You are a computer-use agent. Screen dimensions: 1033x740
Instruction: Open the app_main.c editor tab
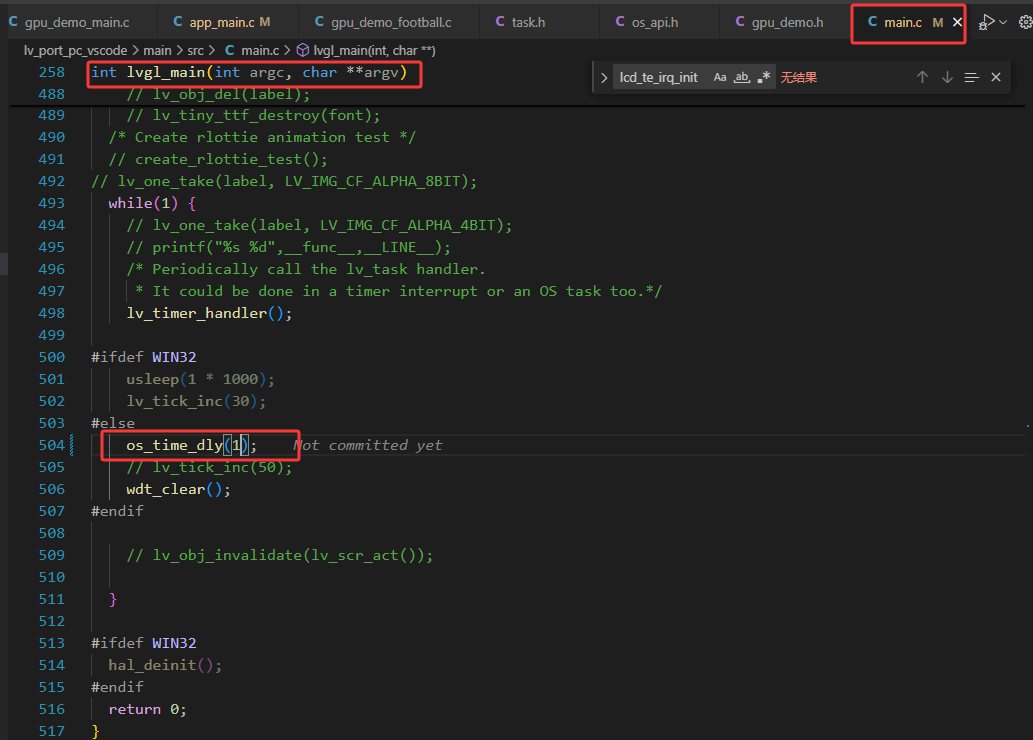pos(222,22)
